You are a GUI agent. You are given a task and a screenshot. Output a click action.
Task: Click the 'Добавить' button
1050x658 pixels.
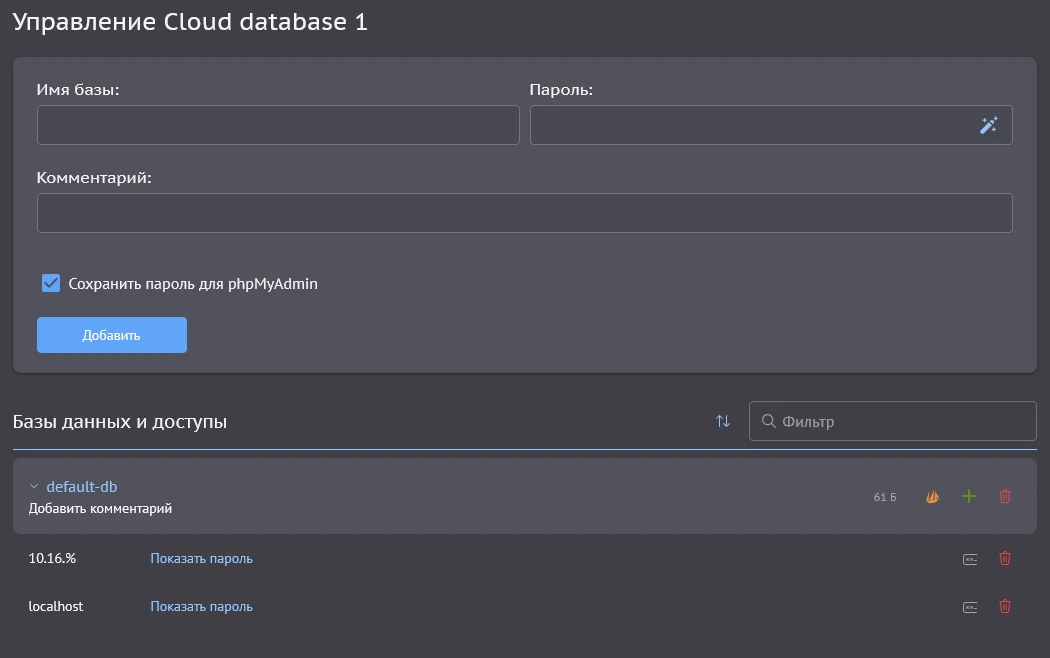pyautogui.click(x=112, y=336)
